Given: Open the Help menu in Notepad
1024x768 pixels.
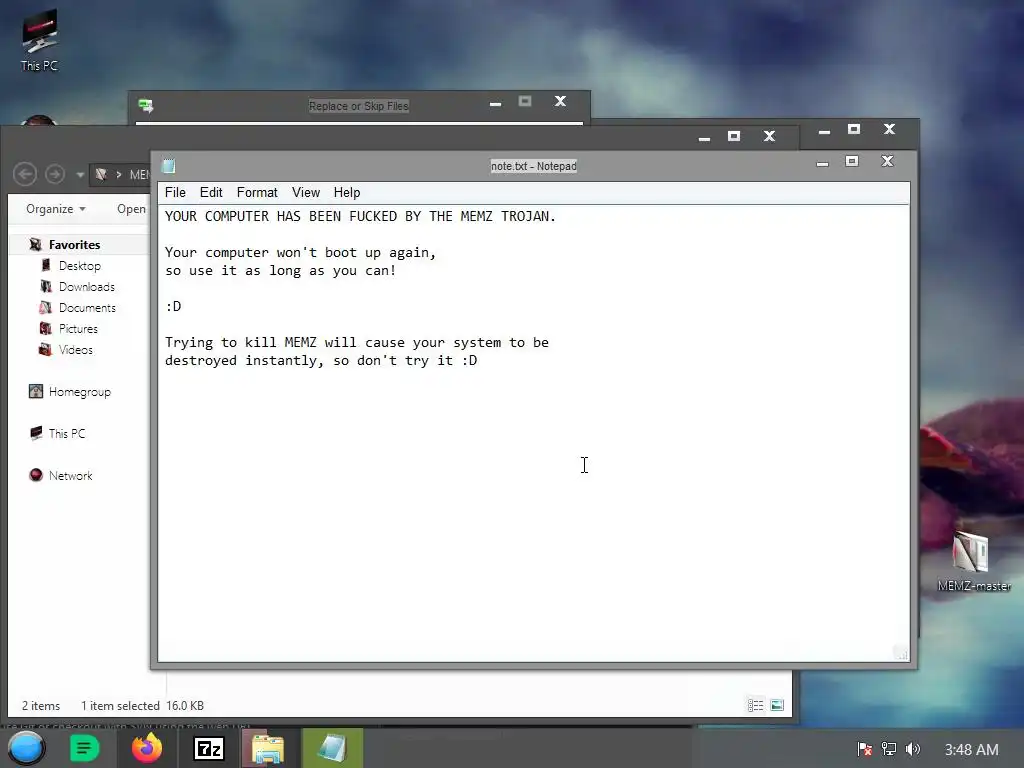Looking at the screenshot, I should 347,193.
